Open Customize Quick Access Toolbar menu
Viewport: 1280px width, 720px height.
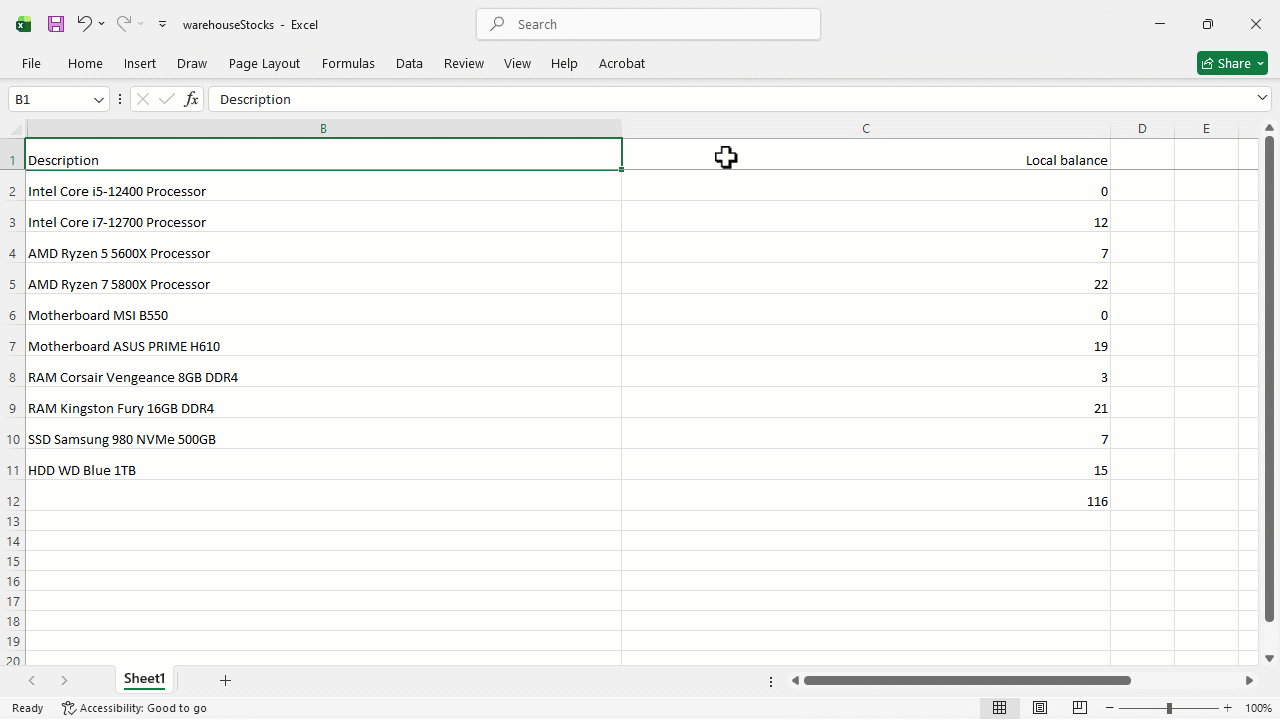click(162, 24)
